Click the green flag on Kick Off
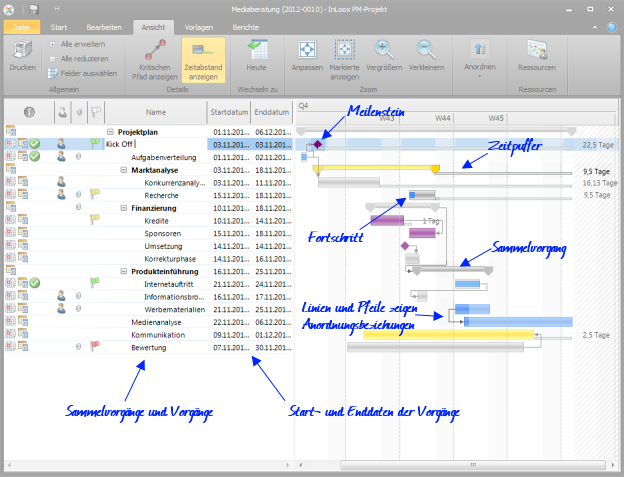Screen dimensions: 624x477 95,143
